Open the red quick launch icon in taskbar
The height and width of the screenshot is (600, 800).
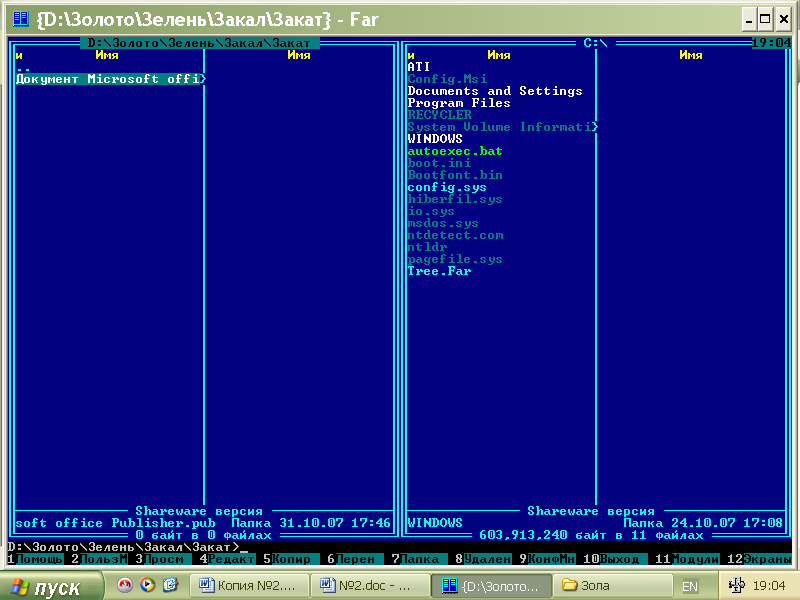pos(124,585)
